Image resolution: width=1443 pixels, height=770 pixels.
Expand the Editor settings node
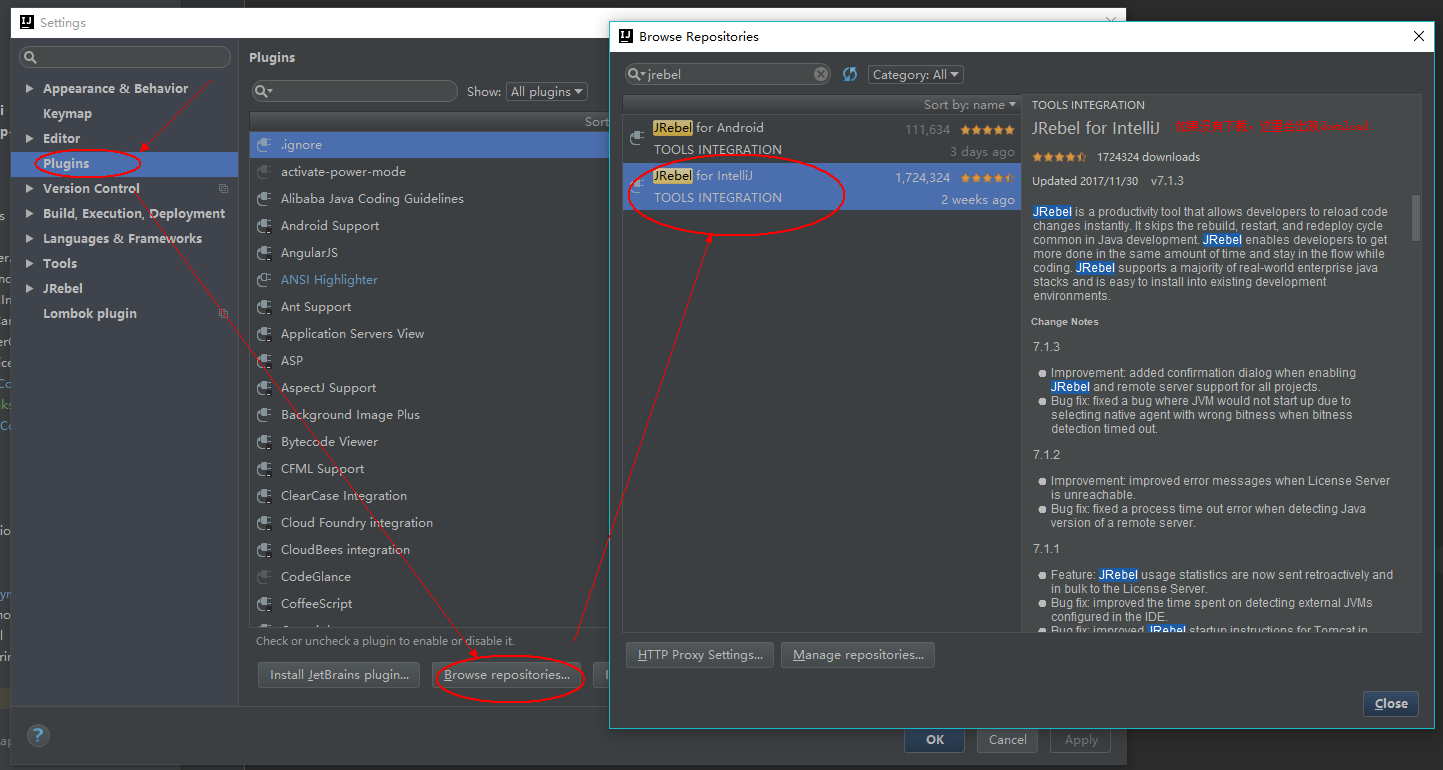[30, 139]
